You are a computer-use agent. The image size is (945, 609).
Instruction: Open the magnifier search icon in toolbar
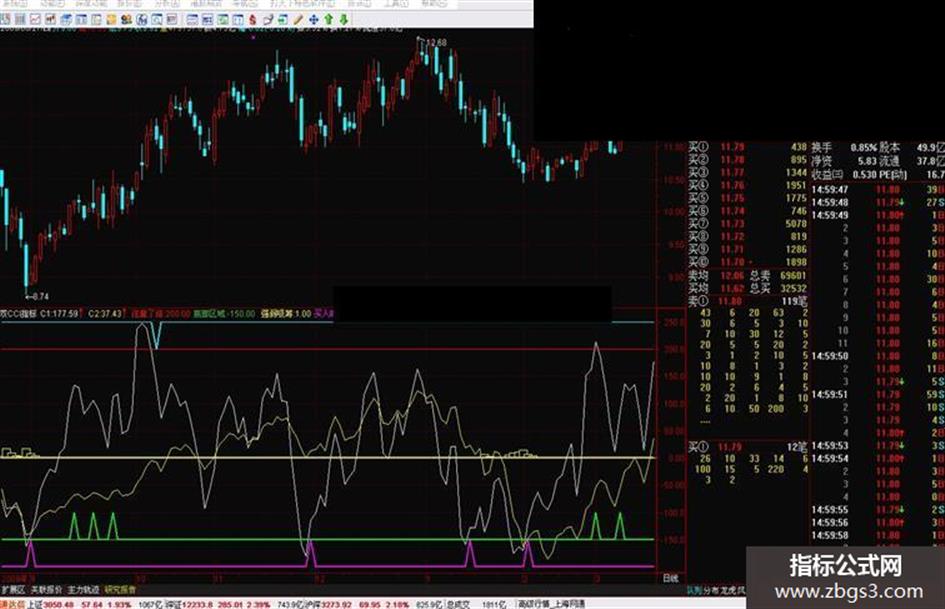pos(157,20)
